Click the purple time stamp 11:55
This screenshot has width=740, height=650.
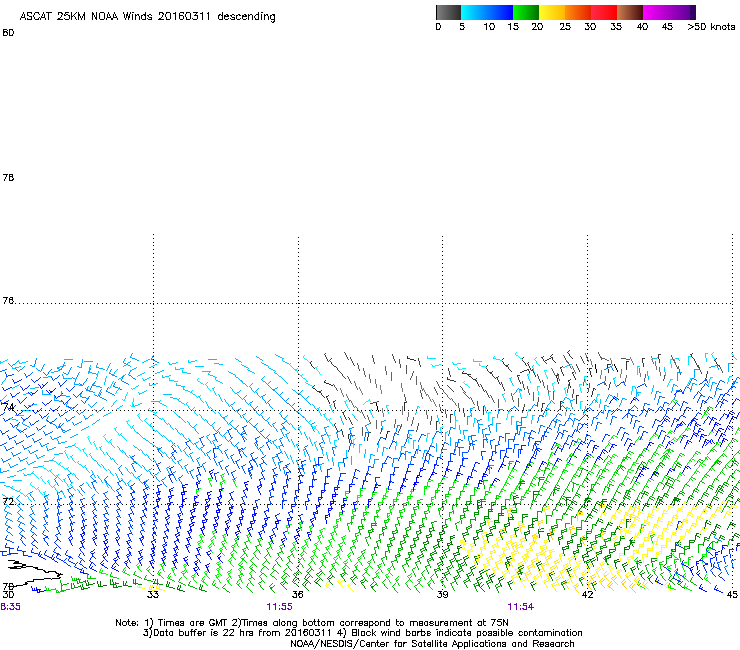tap(279, 607)
